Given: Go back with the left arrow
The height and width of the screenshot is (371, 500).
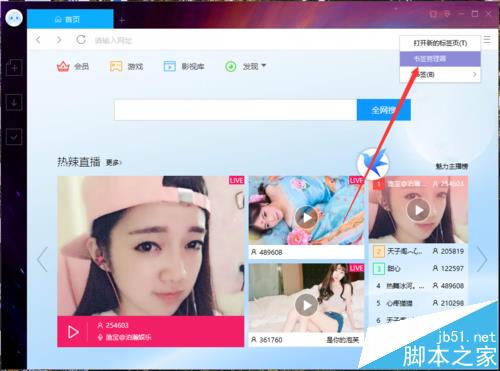Looking at the screenshot, I should pos(38,40).
